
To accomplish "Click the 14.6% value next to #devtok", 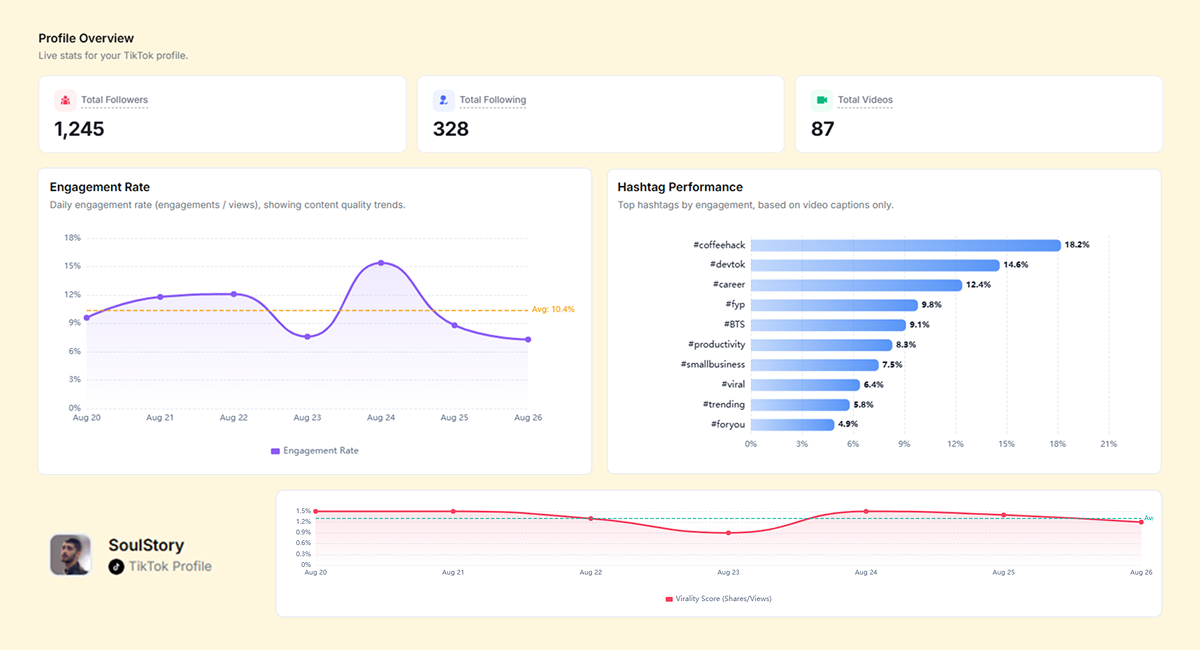I will coord(1016,265).
